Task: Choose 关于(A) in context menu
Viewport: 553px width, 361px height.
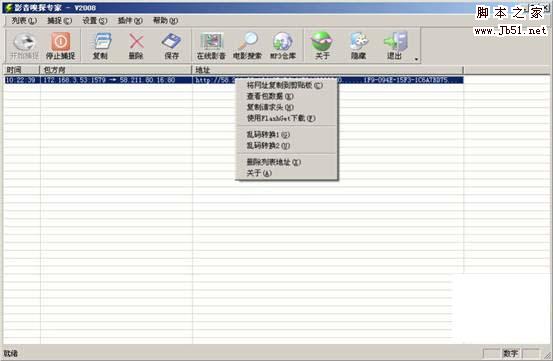Action: 286,173
